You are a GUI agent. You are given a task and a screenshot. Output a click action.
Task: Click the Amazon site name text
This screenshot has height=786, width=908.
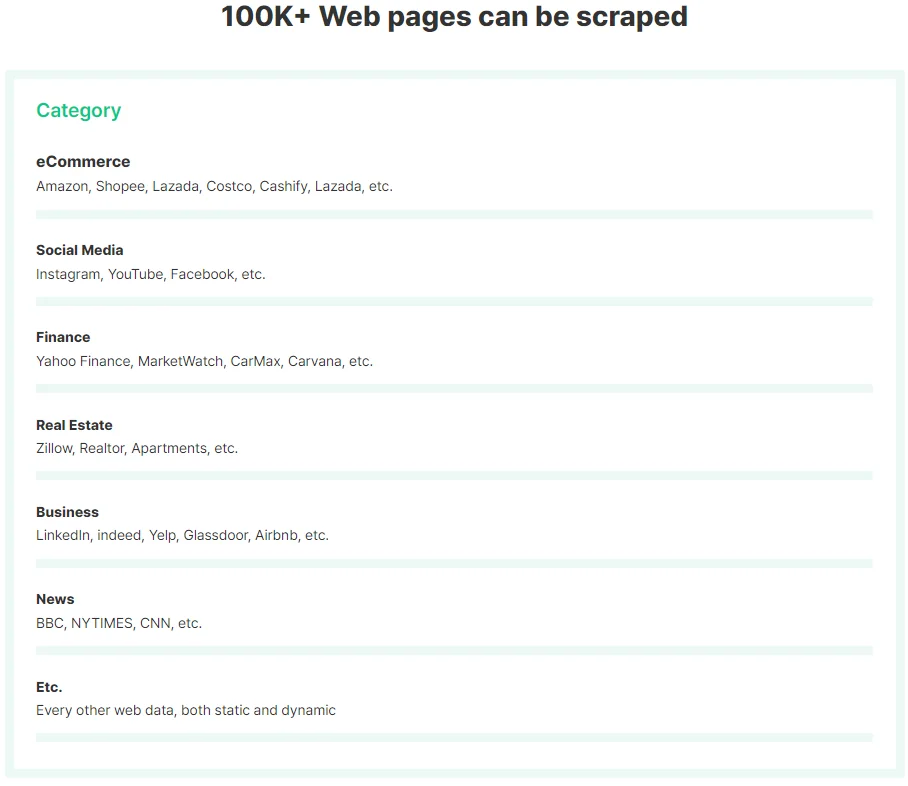pos(62,186)
